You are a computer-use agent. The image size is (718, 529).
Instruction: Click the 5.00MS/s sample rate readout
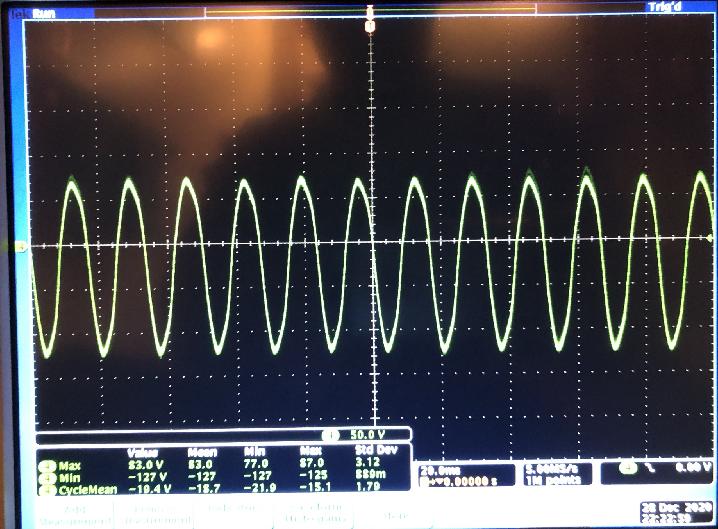click(x=552, y=469)
